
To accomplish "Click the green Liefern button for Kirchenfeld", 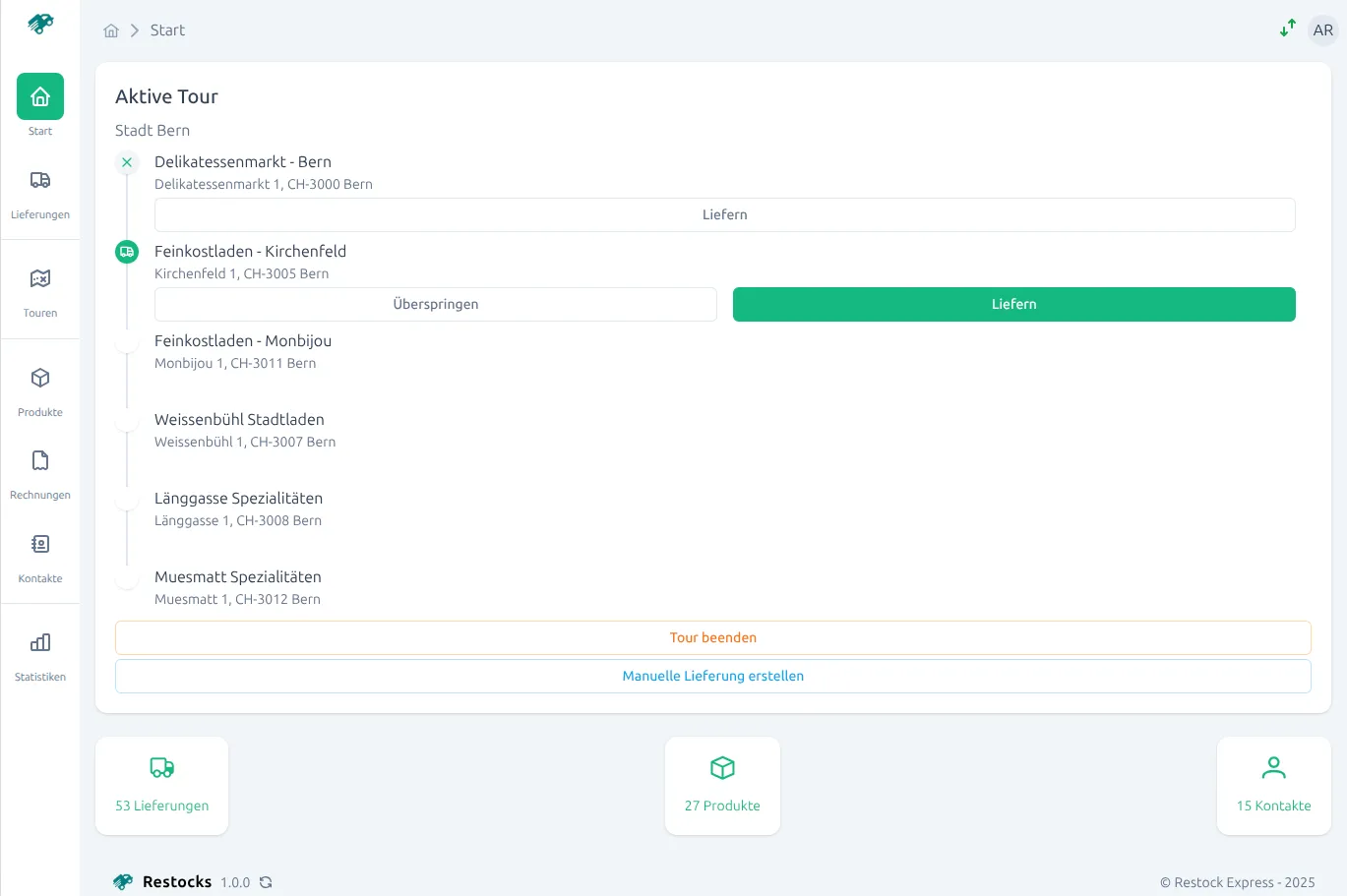I will [x=1013, y=304].
